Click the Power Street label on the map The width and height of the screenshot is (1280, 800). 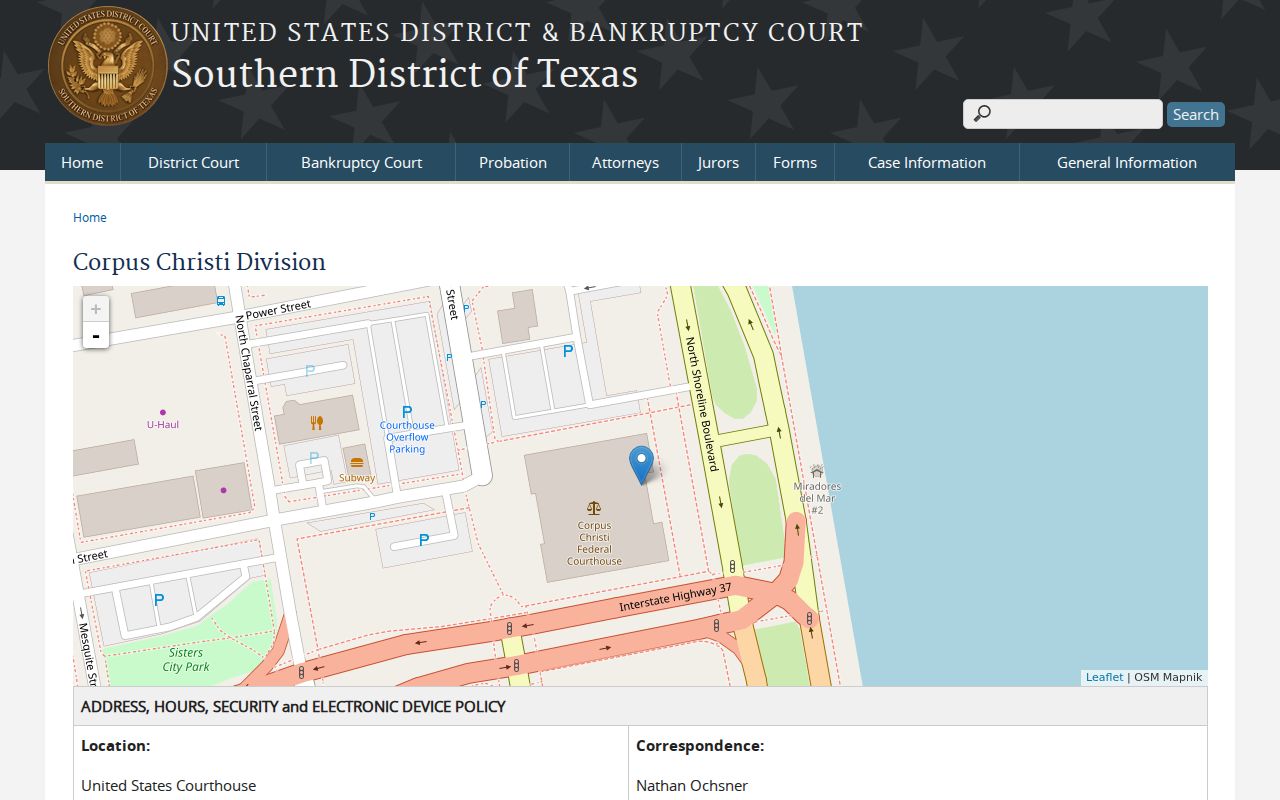278,309
